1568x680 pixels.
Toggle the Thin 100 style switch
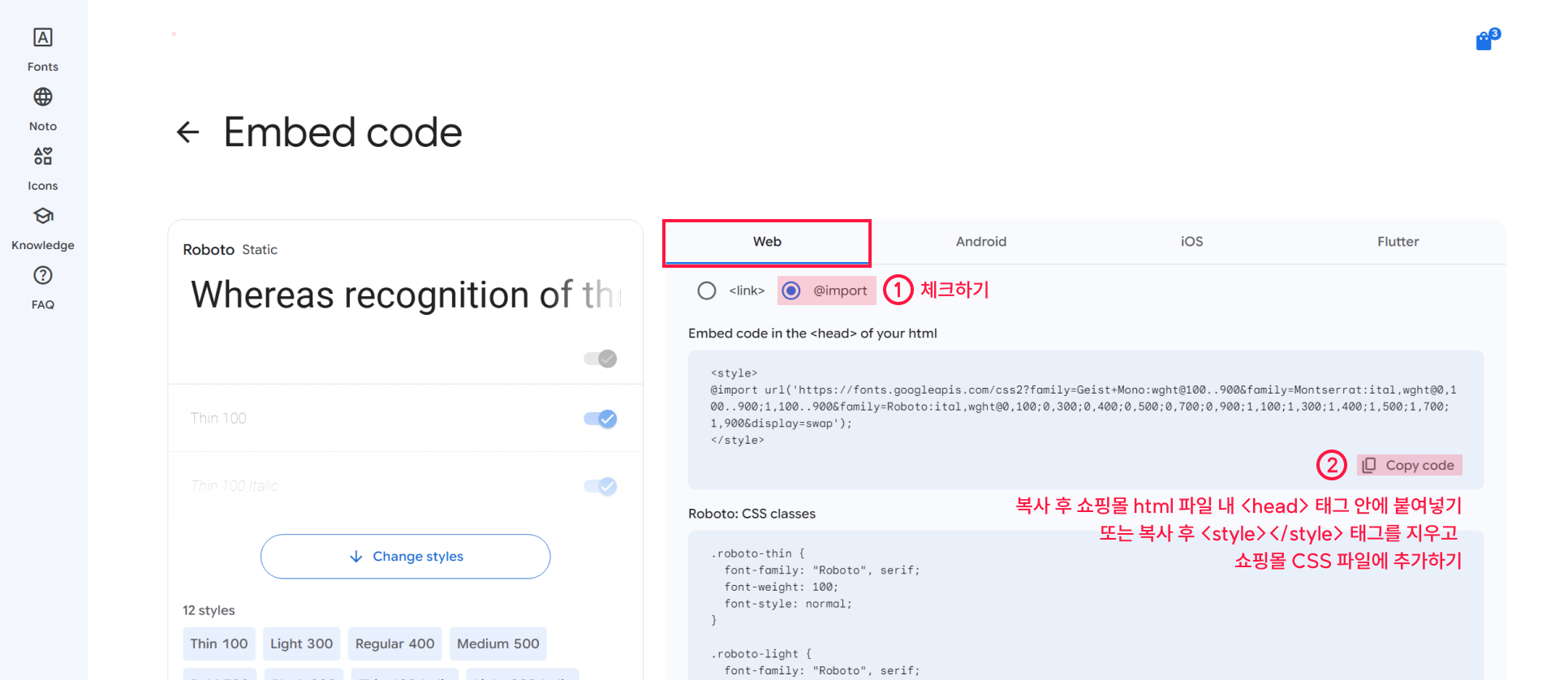pos(601,419)
